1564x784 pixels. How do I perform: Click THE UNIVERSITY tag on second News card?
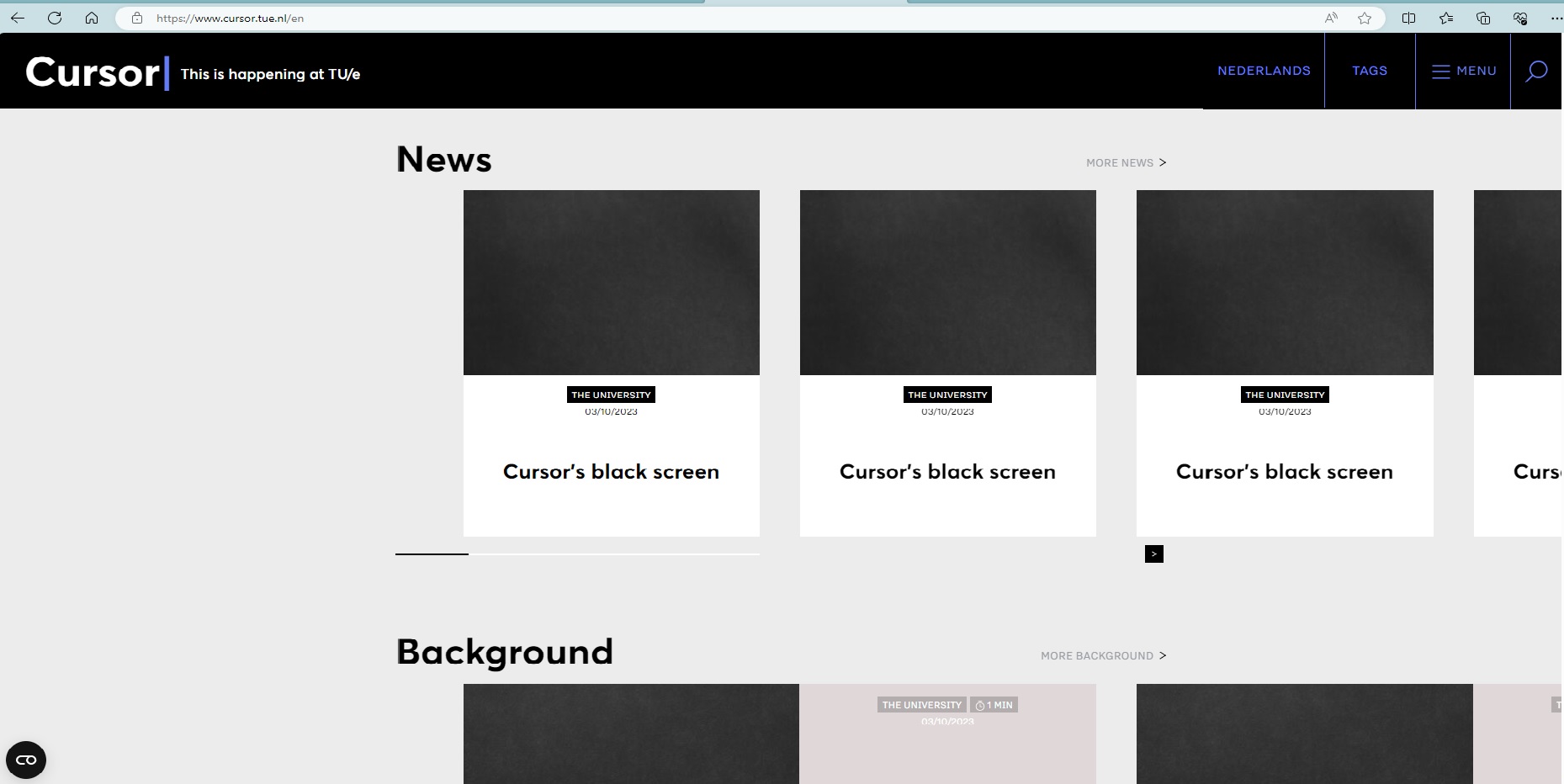947,395
